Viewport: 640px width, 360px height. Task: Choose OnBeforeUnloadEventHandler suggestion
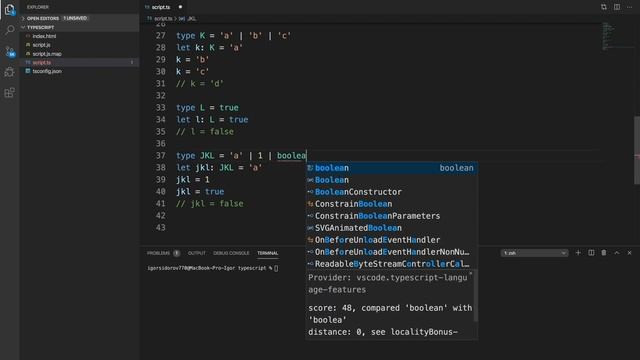click(392, 240)
